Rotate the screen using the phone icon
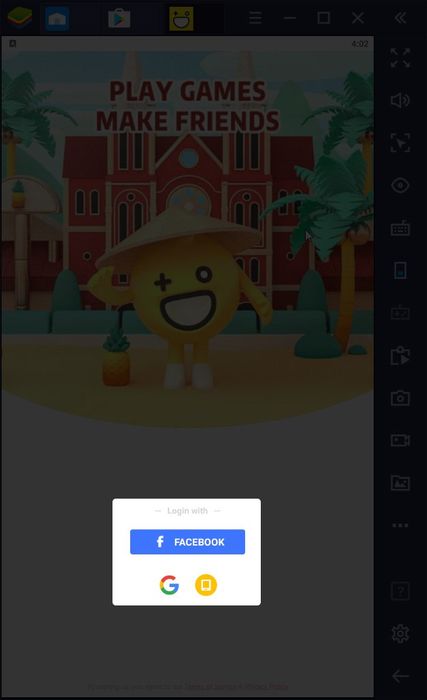 [x=400, y=271]
